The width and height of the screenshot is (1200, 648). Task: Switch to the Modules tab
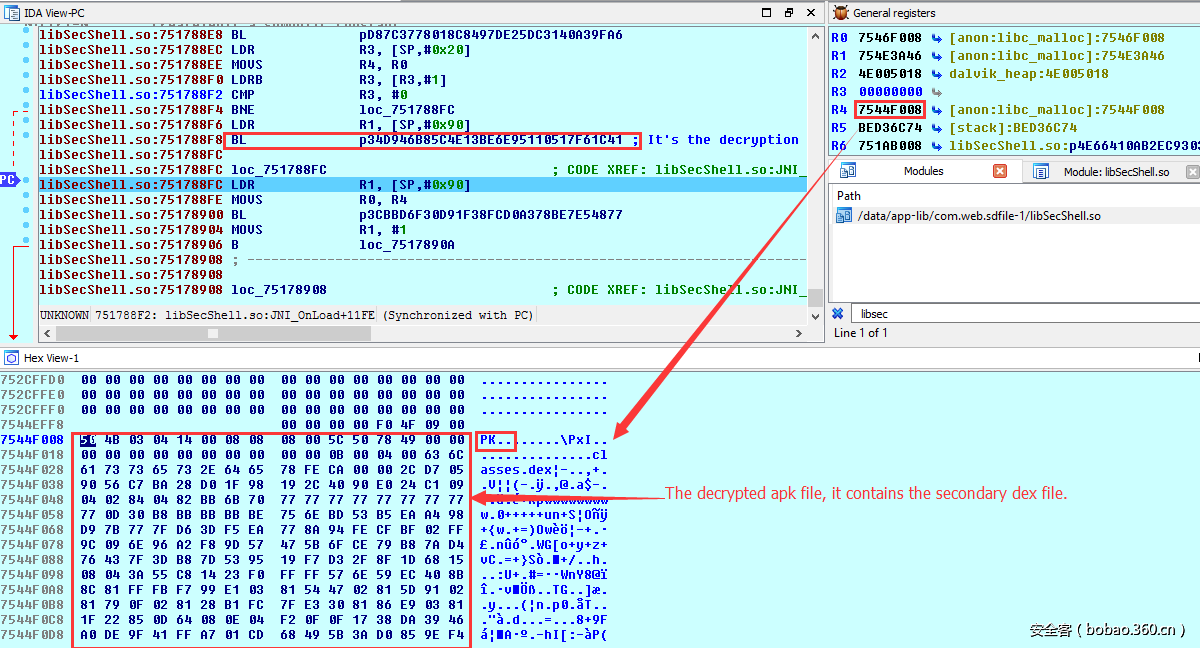tap(922, 171)
